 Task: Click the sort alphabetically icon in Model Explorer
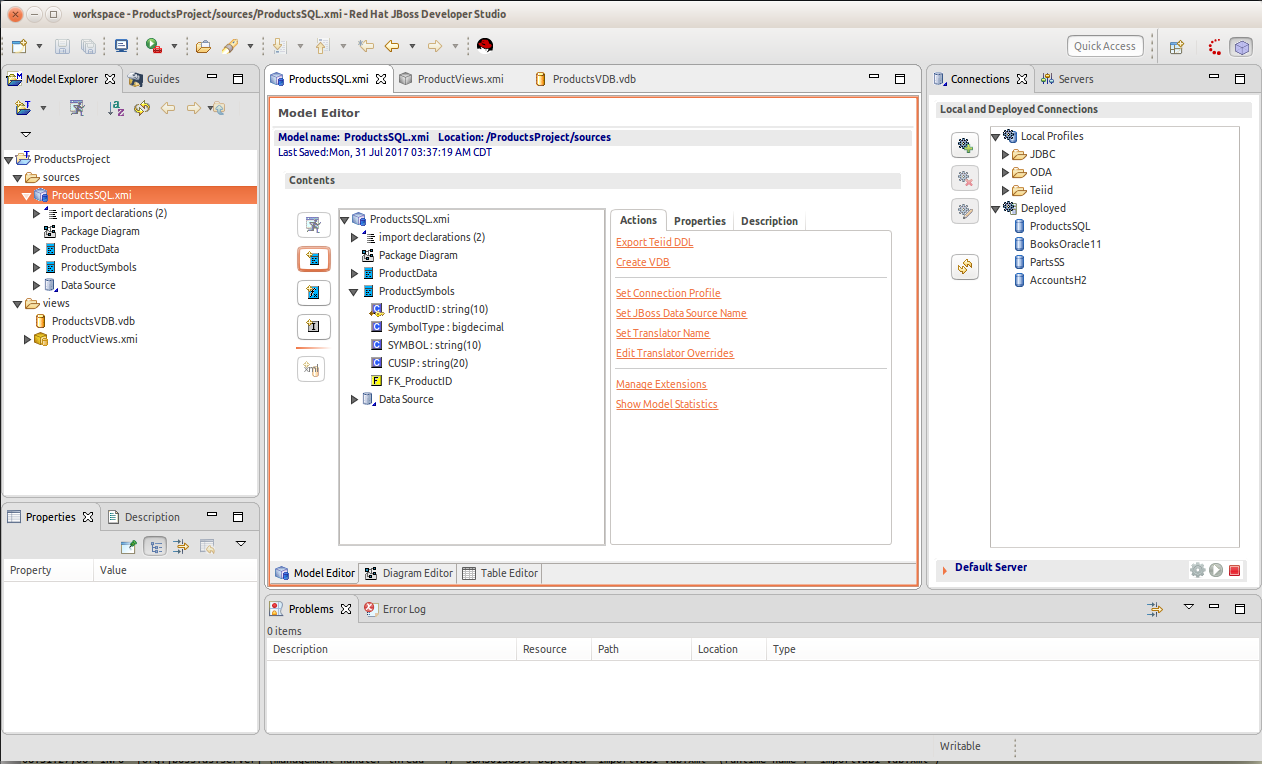click(115, 108)
